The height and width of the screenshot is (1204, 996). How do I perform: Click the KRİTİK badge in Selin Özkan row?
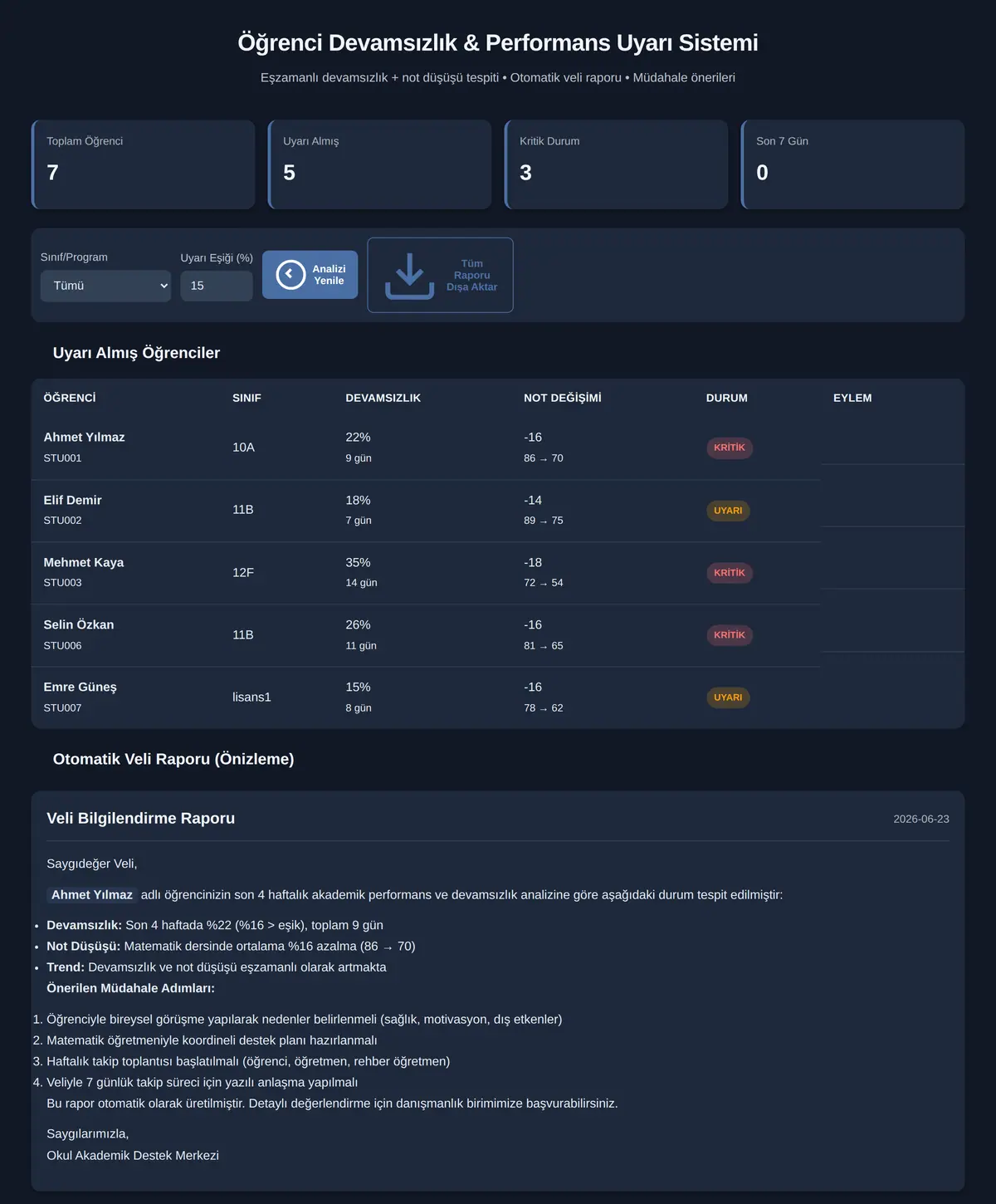coord(730,635)
